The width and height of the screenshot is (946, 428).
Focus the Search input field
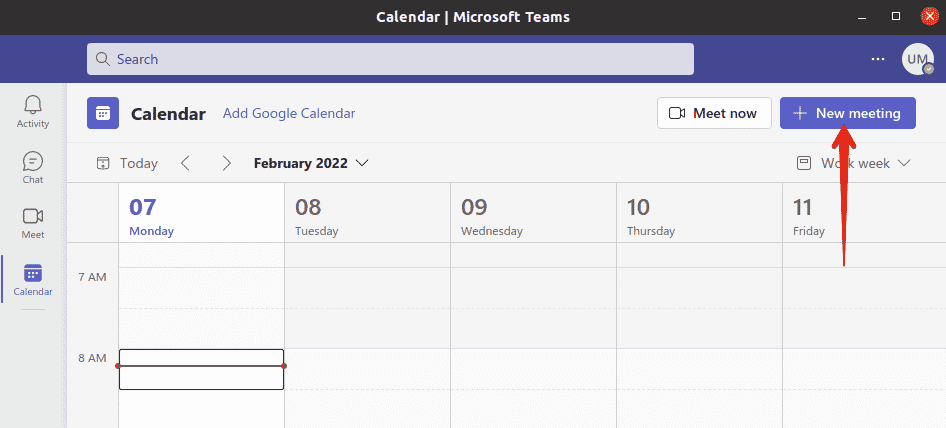click(390, 59)
